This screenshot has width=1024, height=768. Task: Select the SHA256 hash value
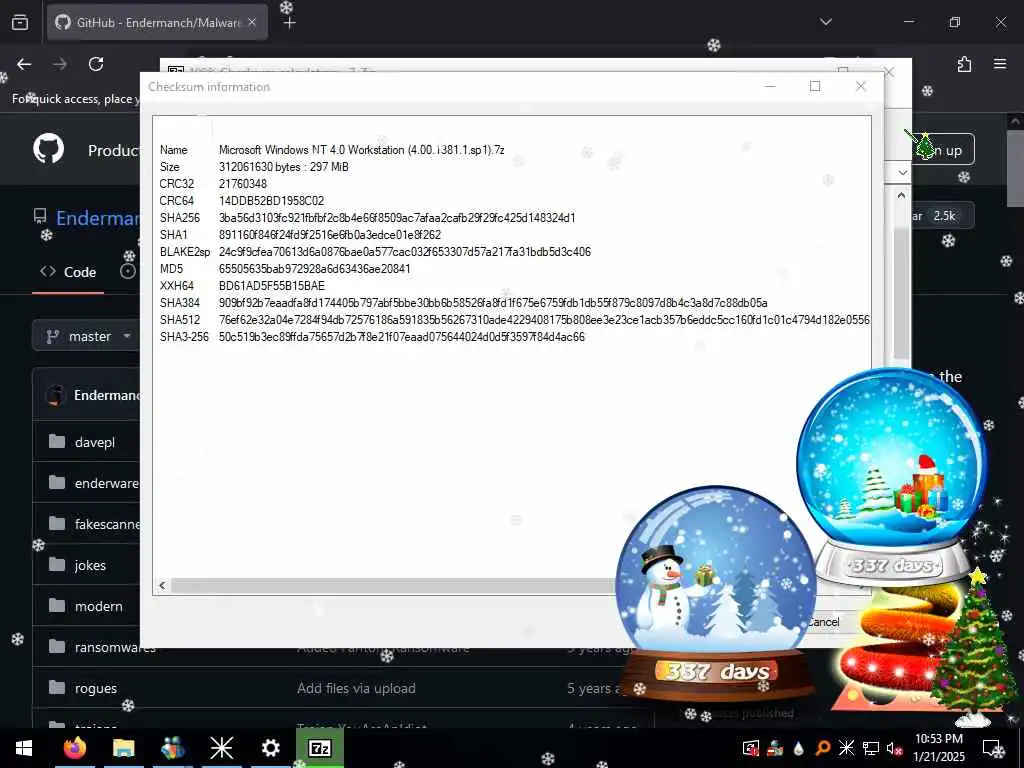(397, 217)
